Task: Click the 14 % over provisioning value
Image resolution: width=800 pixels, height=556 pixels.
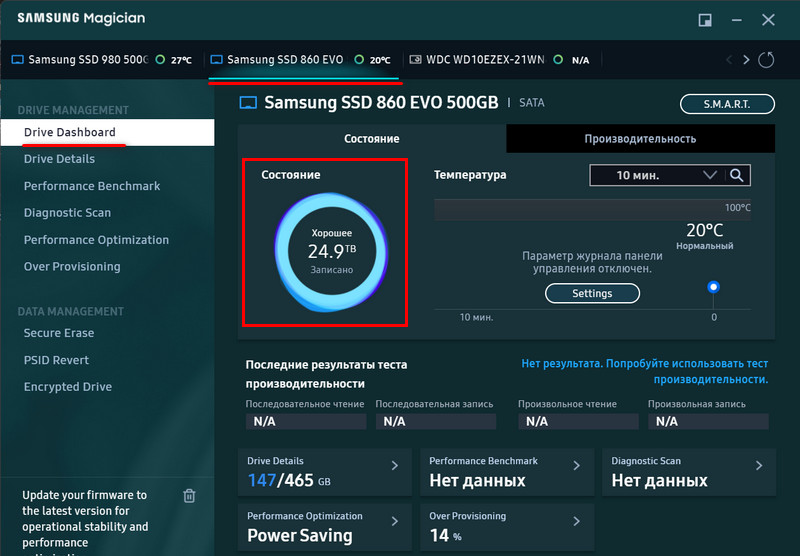Action: tap(445, 536)
